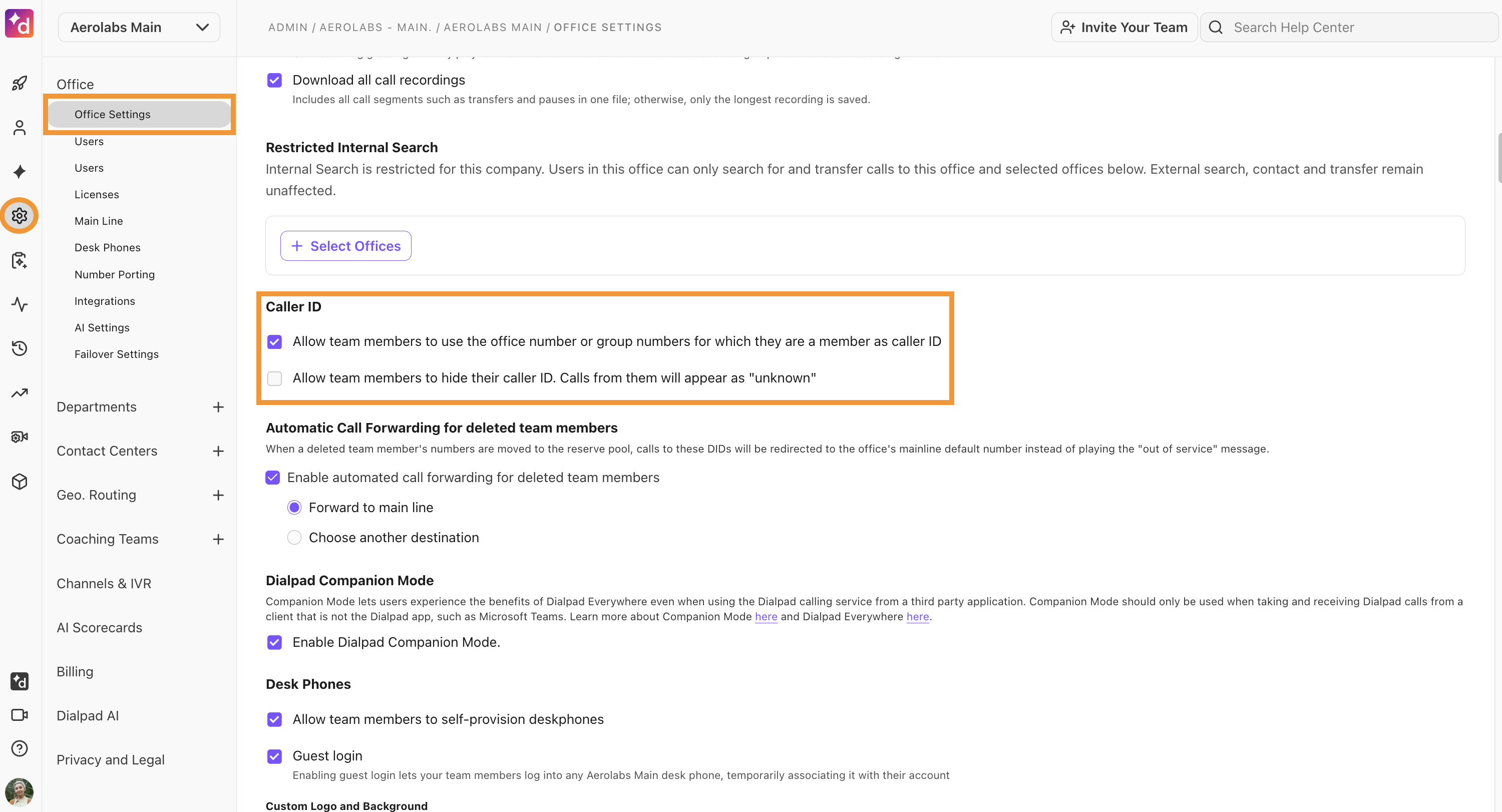Focus the Search Help Center field
Image resolution: width=1502 pixels, height=812 pixels.
pos(1349,28)
